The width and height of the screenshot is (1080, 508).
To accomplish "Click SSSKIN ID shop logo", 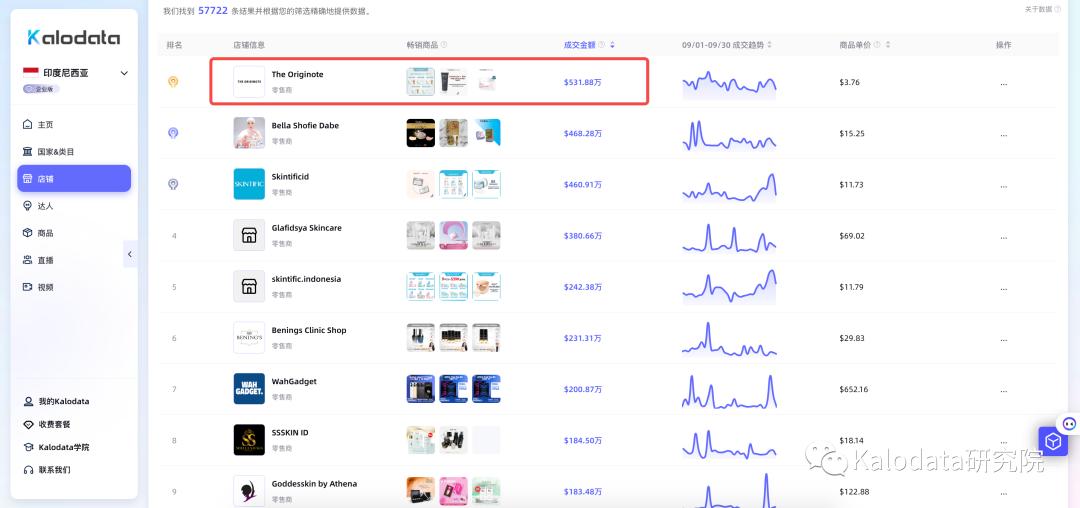I will click(x=249, y=440).
